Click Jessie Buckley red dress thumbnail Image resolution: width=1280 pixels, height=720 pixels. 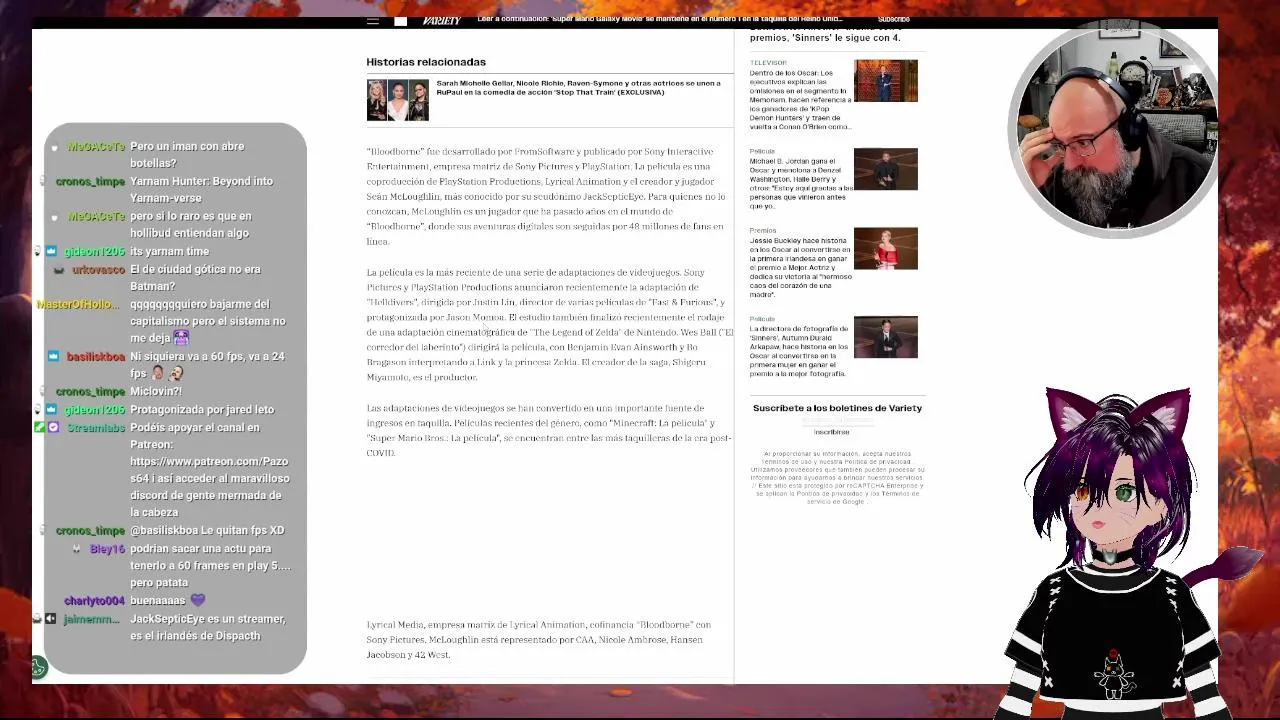pyautogui.click(x=885, y=249)
